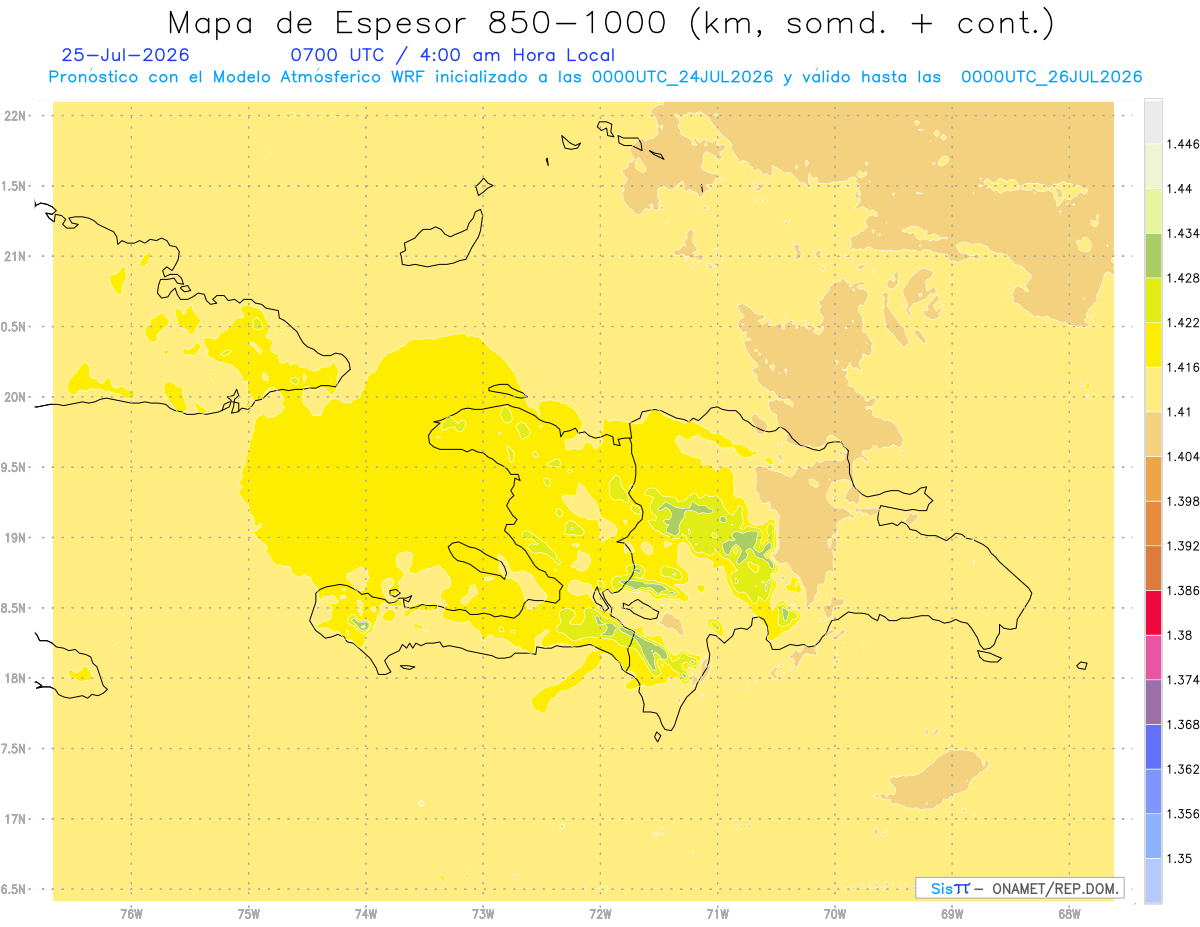1200x927 pixels.
Task: Click the latitude label '21N'
Action: [x=16, y=257]
